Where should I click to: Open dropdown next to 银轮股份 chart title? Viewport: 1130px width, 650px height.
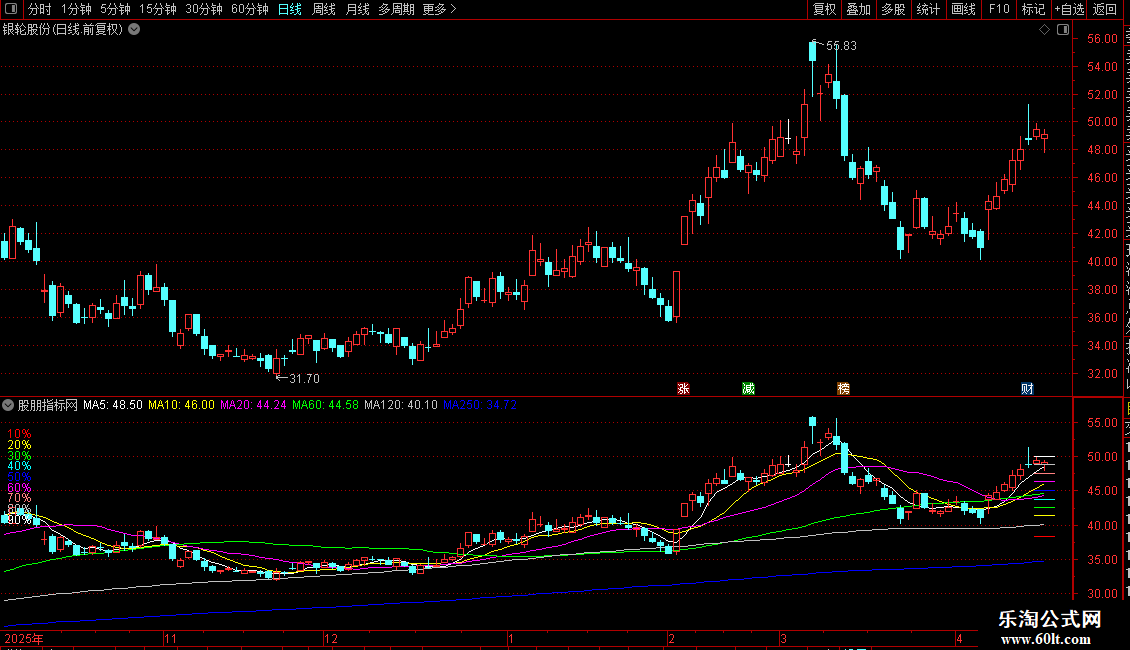(x=134, y=30)
